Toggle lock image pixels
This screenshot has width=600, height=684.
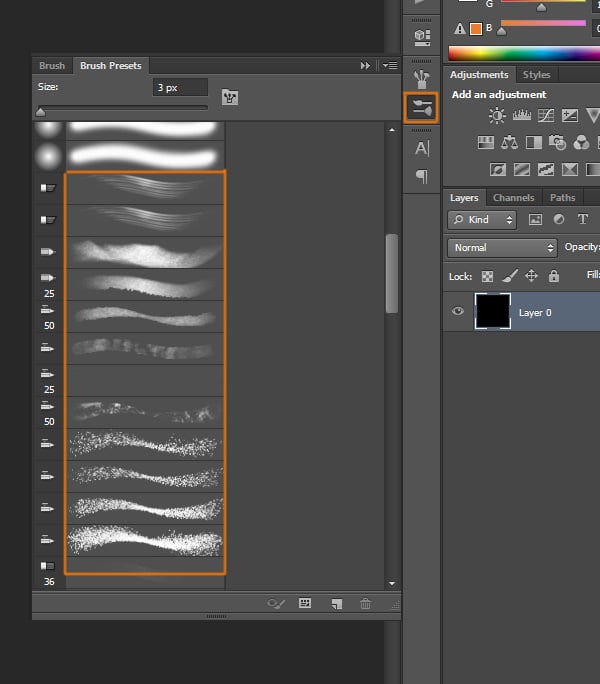coord(510,276)
